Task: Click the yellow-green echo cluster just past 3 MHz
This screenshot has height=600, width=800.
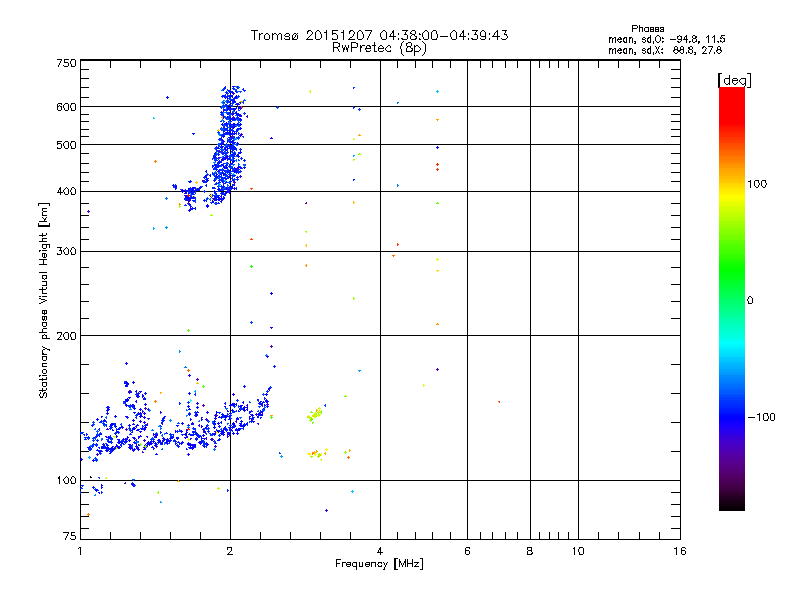Action: click(315, 414)
